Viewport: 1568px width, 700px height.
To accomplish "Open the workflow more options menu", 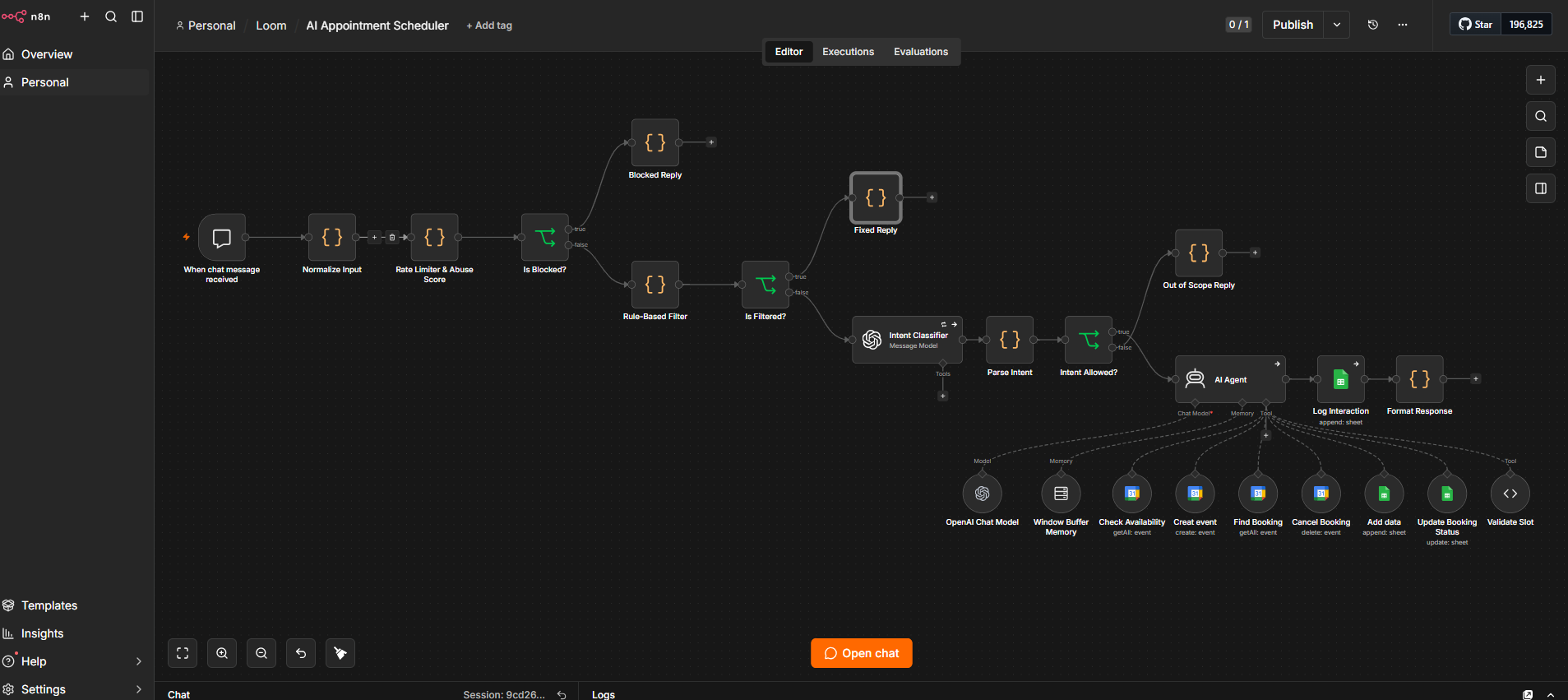I will [1403, 25].
